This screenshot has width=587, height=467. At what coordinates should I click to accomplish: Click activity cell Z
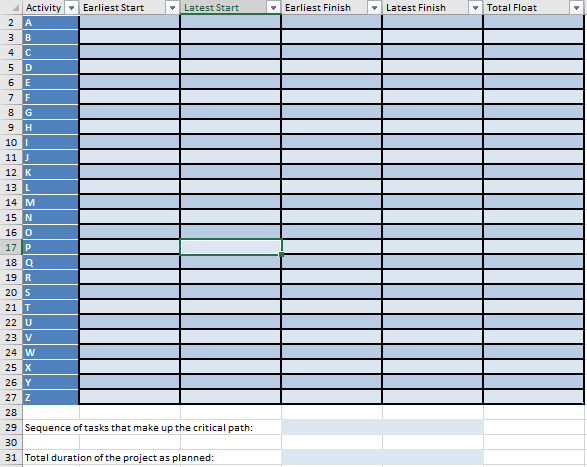[x=51, y=397]
